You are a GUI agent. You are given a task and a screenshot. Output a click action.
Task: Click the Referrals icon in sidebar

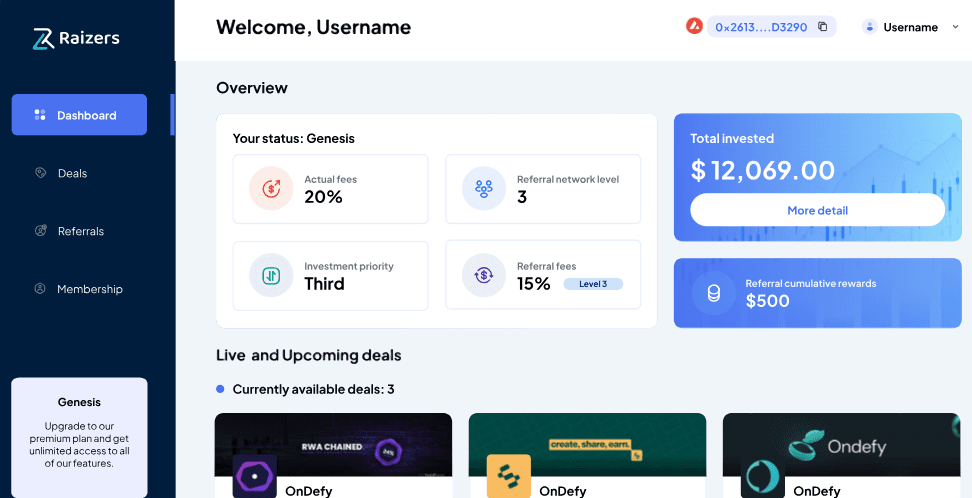pyautogui.click(x=40, y=231)
